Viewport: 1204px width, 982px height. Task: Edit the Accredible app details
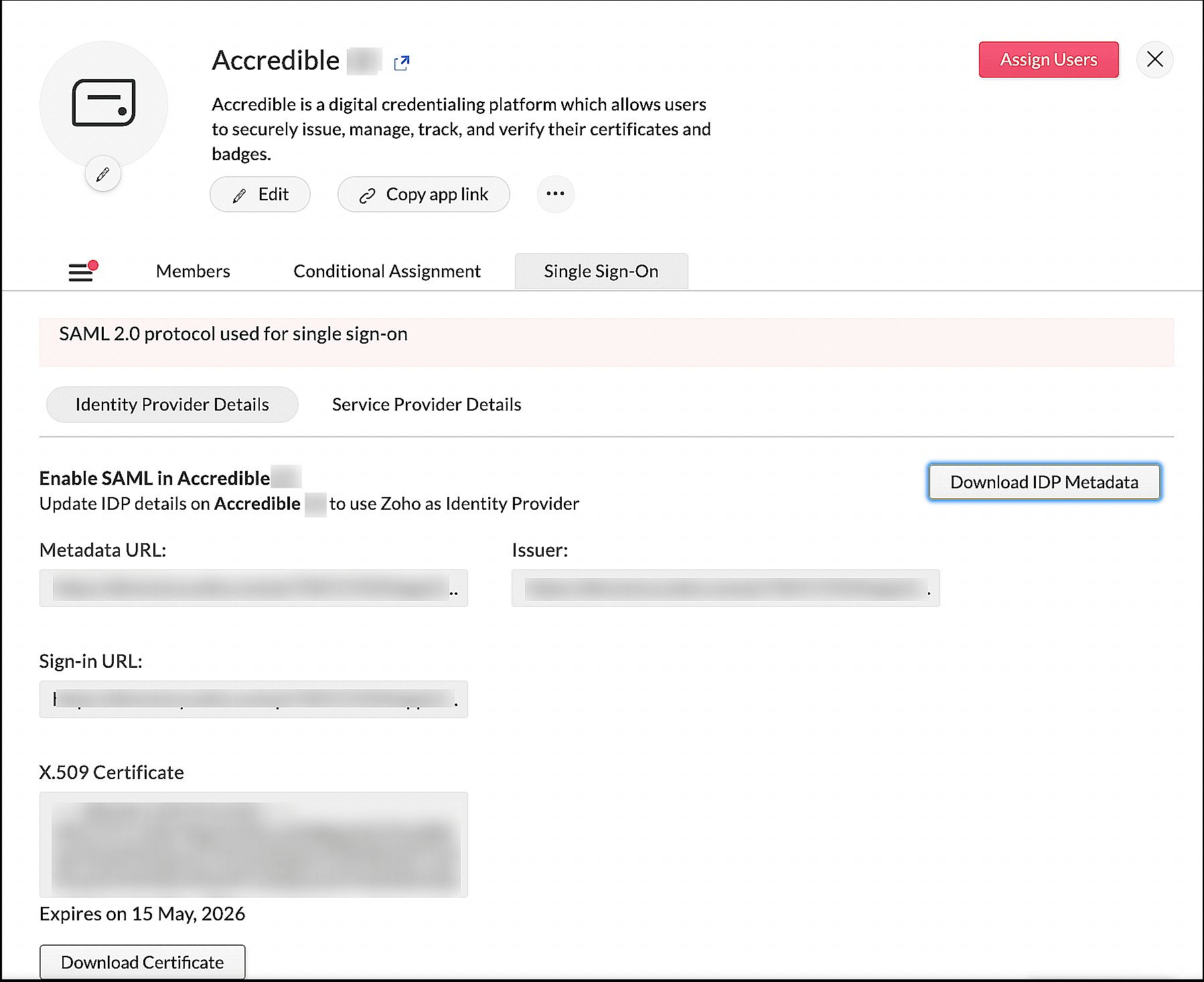(x=260, y=194)
